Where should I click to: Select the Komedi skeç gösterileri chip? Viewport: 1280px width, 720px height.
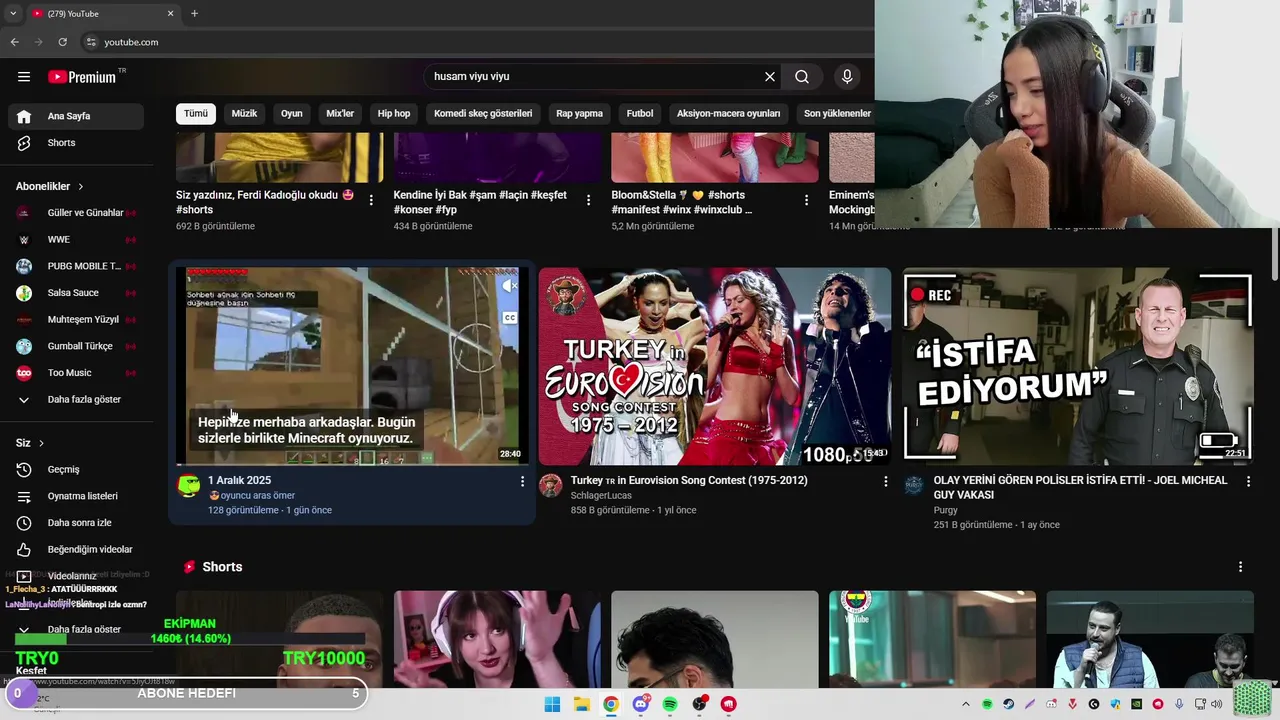coord(483,113)
